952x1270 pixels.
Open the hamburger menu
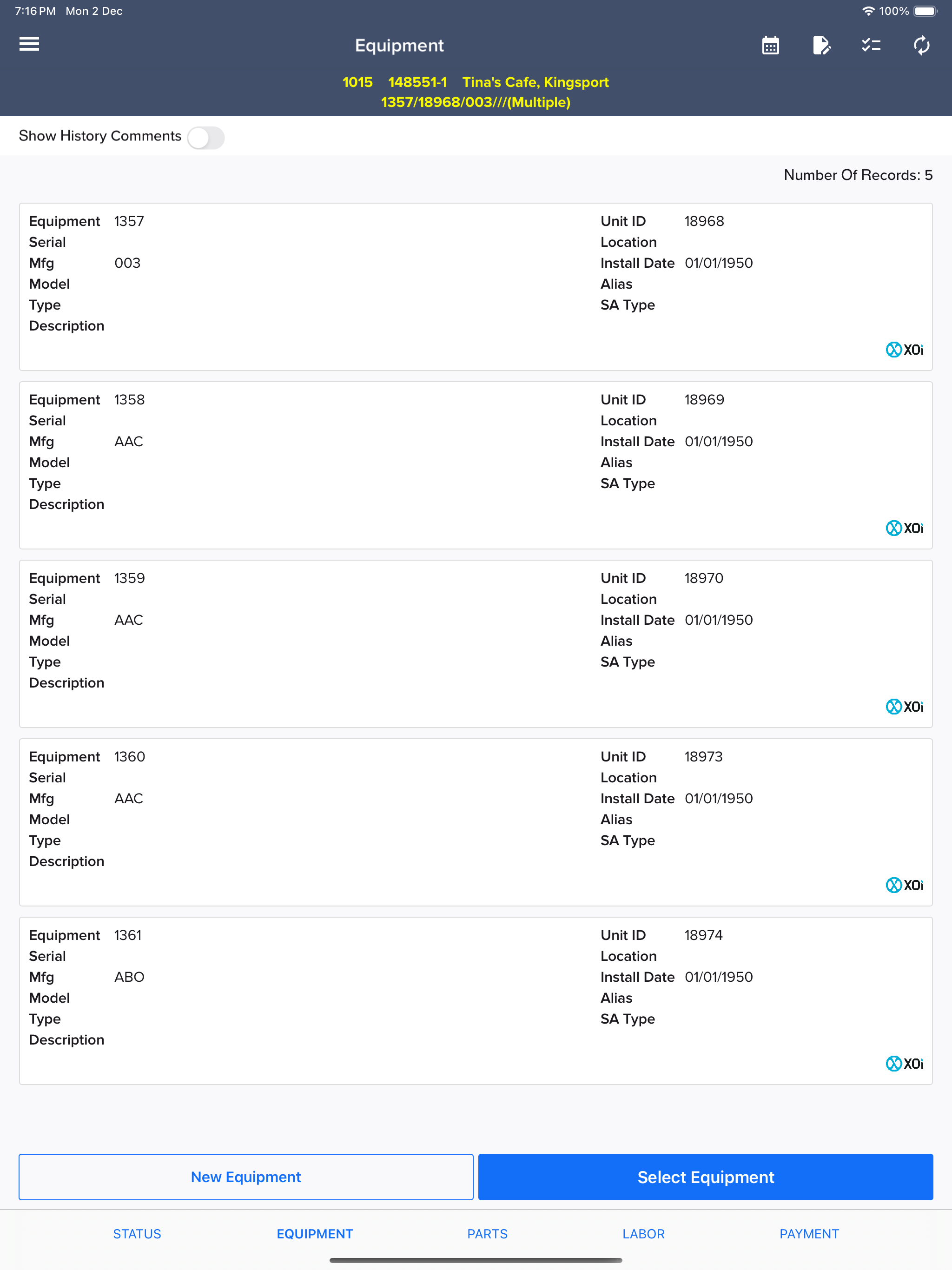tap(29, 44)
